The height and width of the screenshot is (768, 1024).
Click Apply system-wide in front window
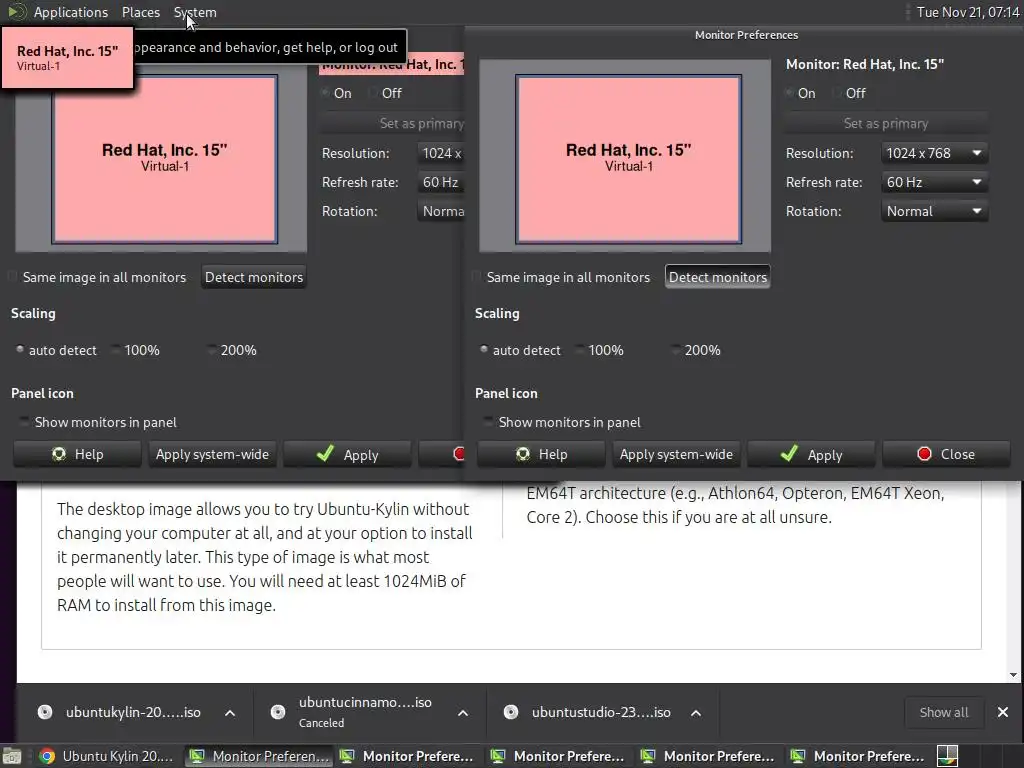coord(676,454)
